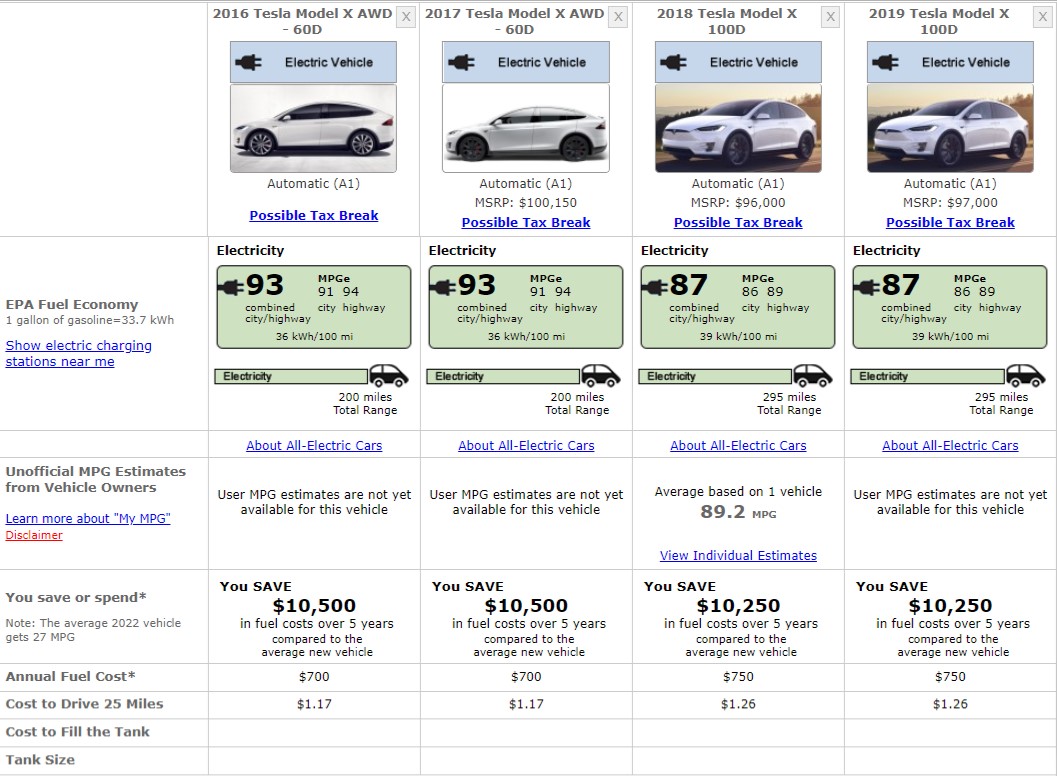Remove the 2019 Tesla Model X column with X
Viewport: 1057px width, 776px height.
(1042, 17)
